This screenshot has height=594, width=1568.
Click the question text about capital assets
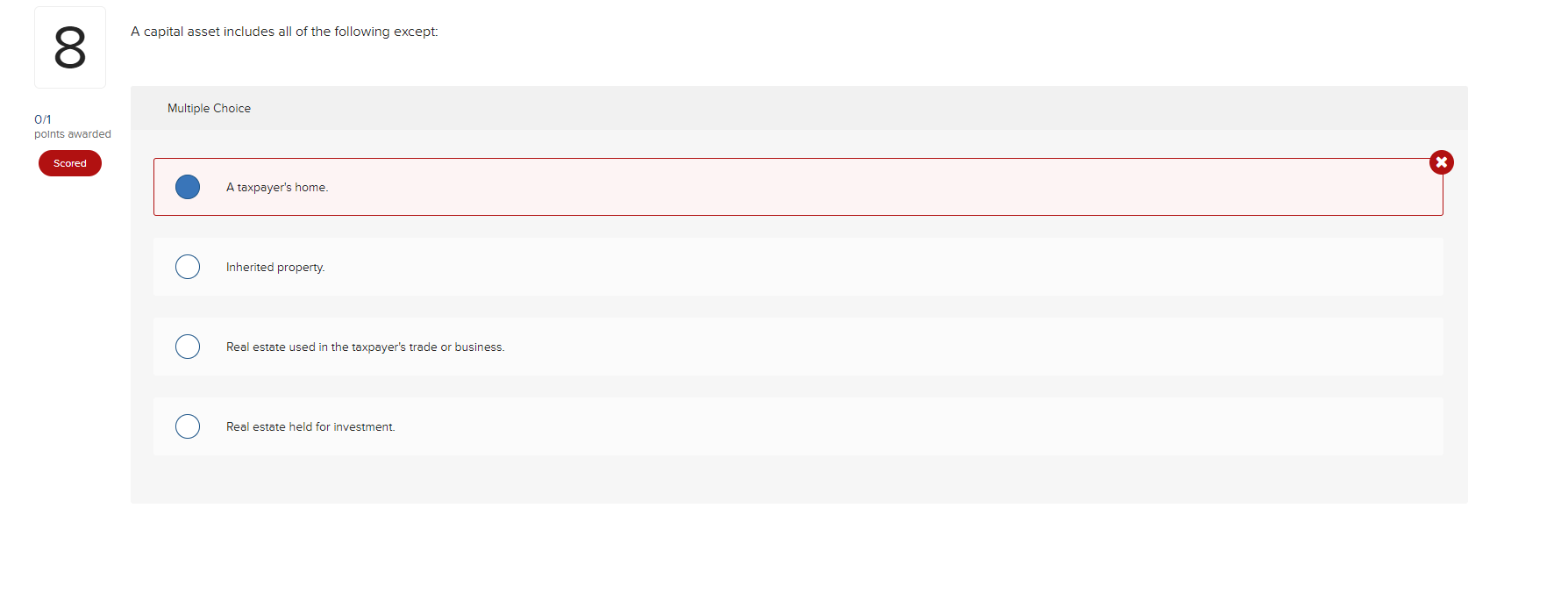[285, 31]
